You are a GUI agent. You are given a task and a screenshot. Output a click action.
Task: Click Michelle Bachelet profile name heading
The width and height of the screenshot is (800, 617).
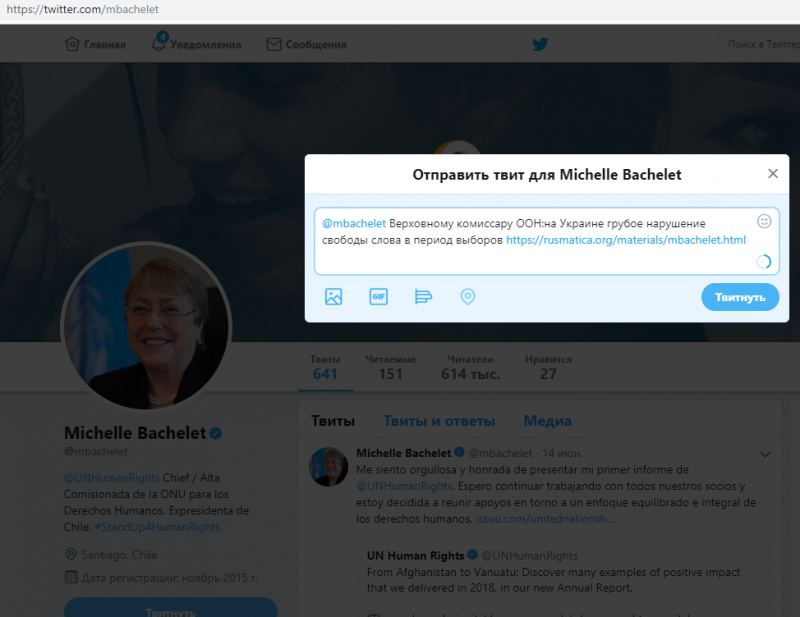click(x=135, y=433)
